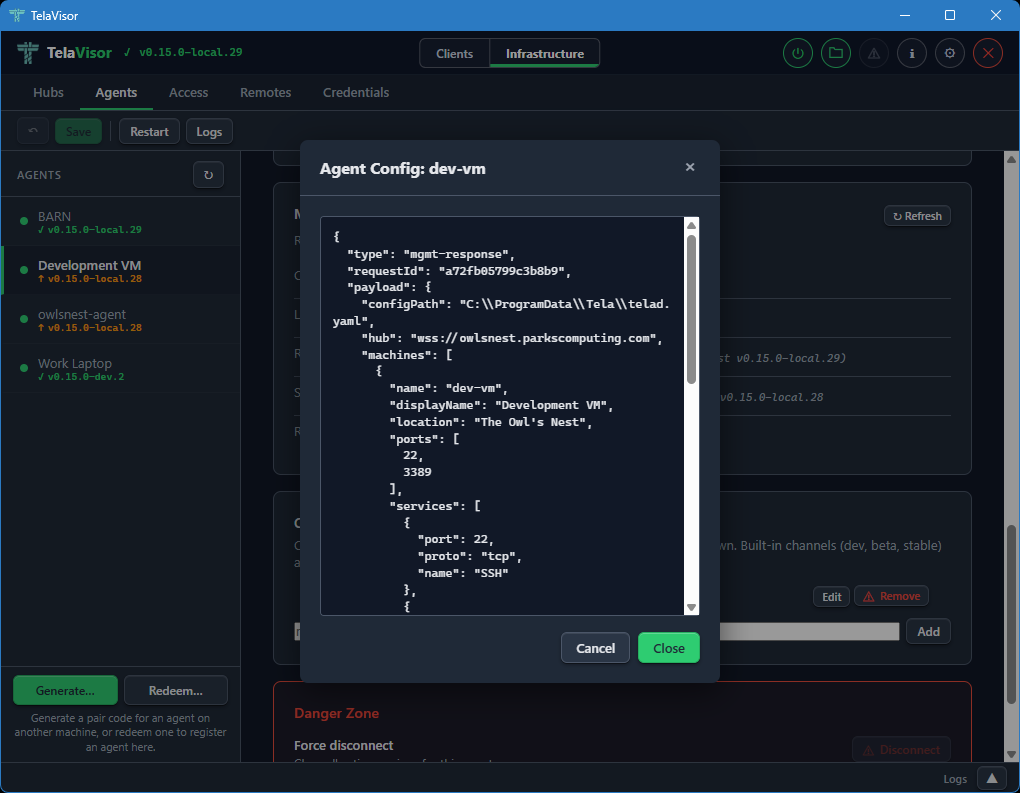Click the green Close button
1020x793 pixels.
[x=669, y=648]
